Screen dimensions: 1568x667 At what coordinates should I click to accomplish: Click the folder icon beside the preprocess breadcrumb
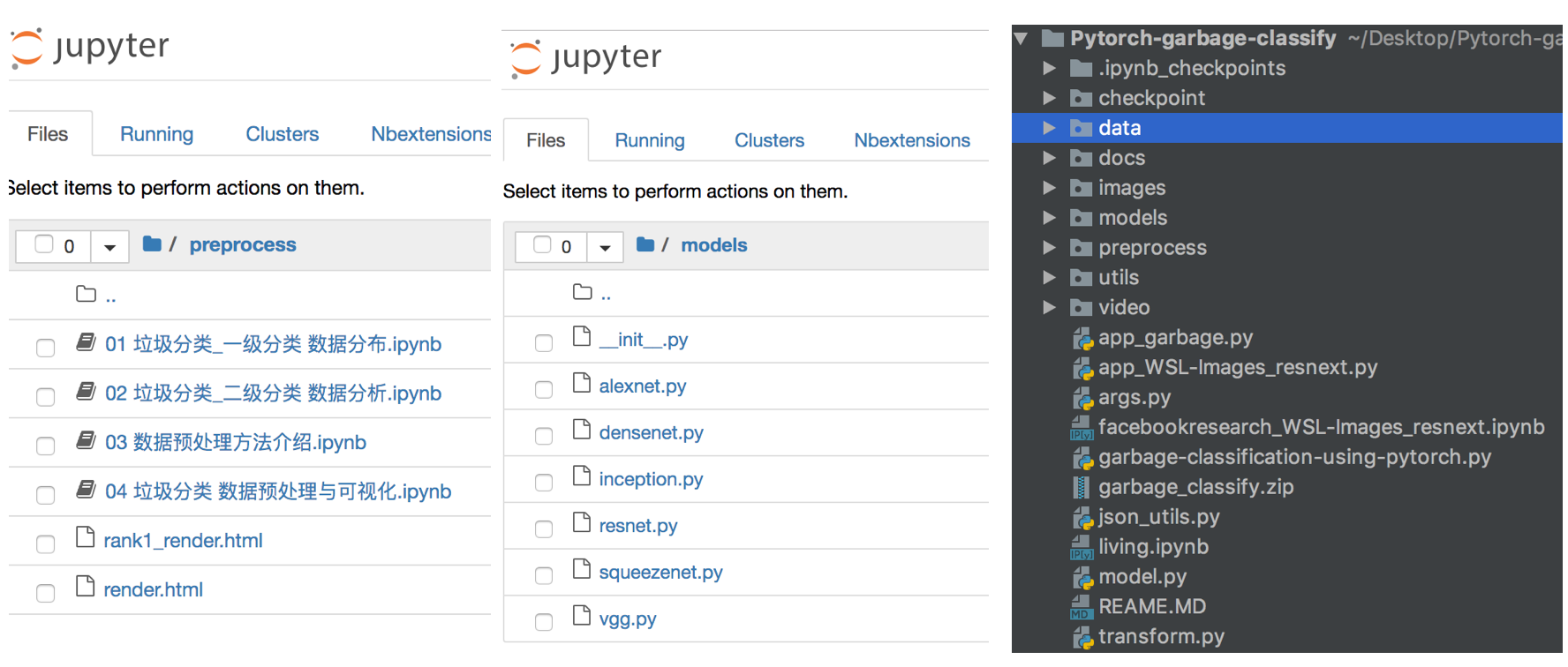(152, 244)
